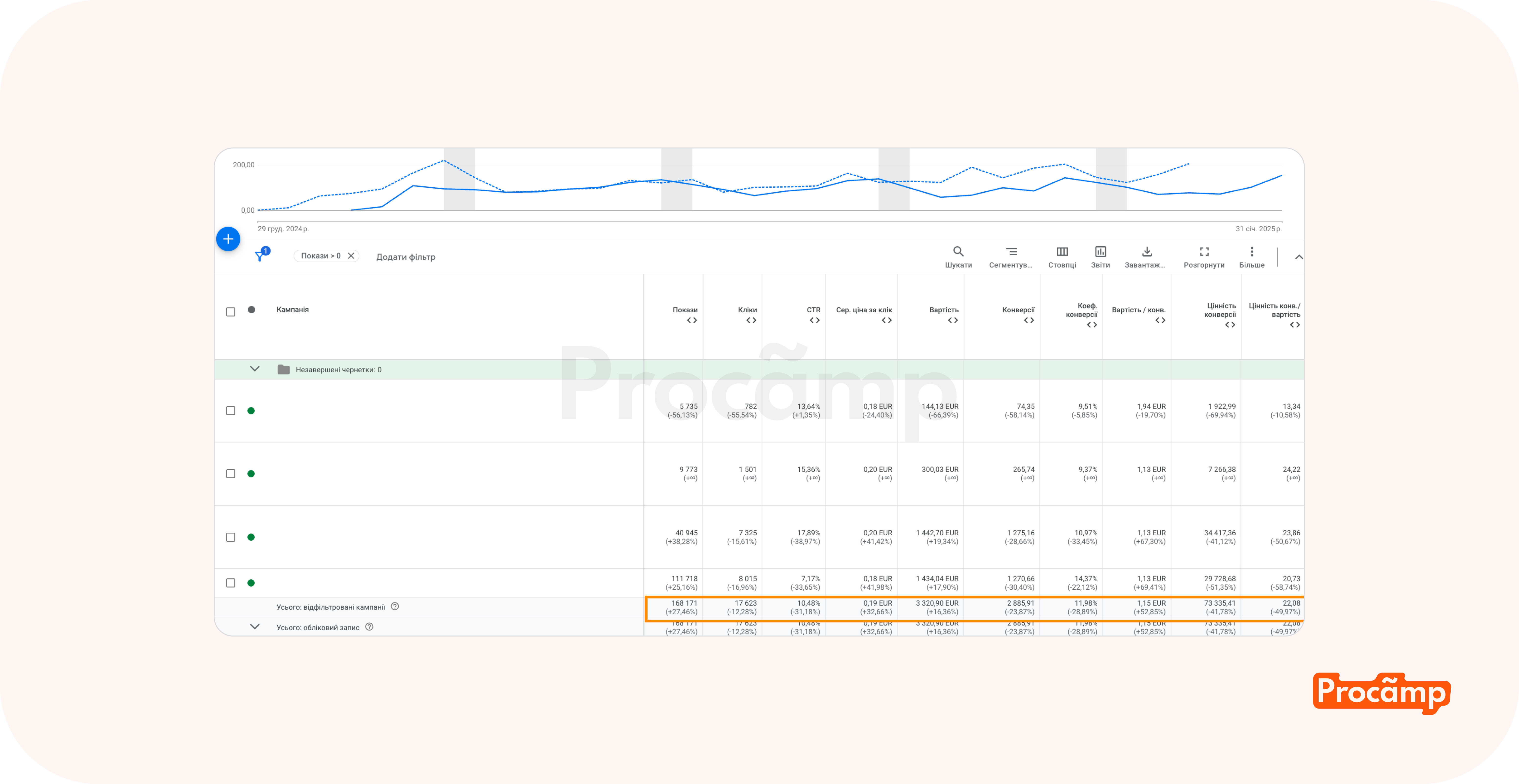Check the campaign row with 5 735 impressions
Screen dimensions: 1519x784
231,411
